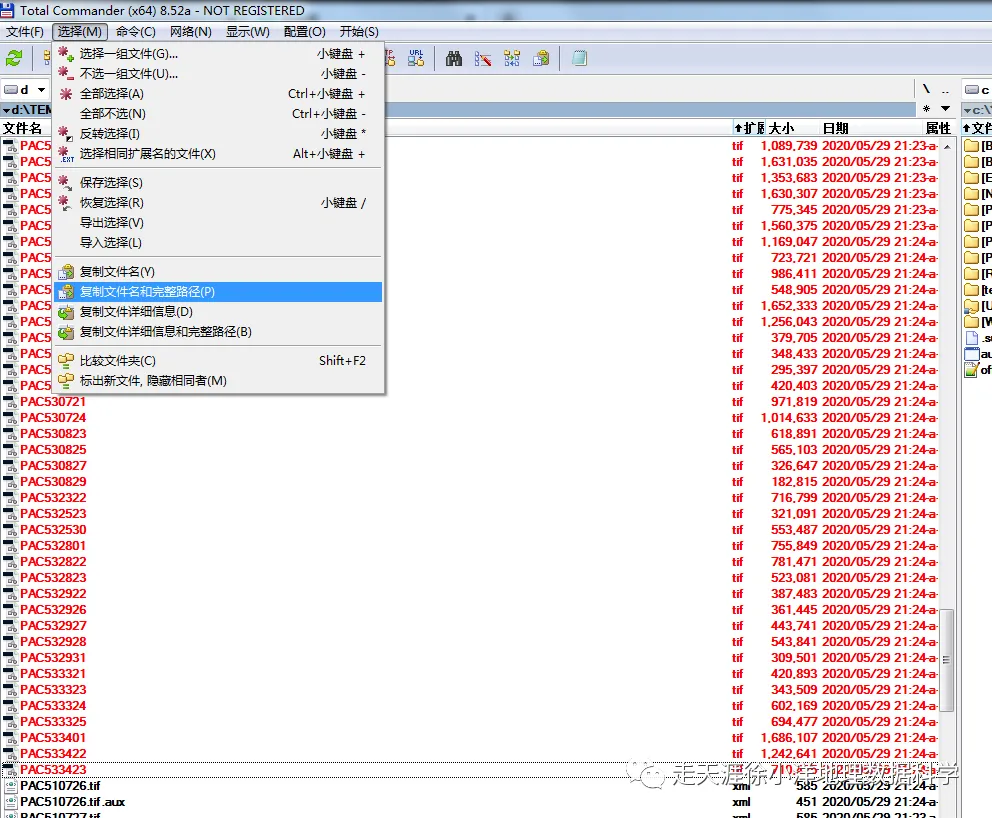Select file PAC532931
The height and width of the screenshot is (818, 992).
[x=53, y=658]
